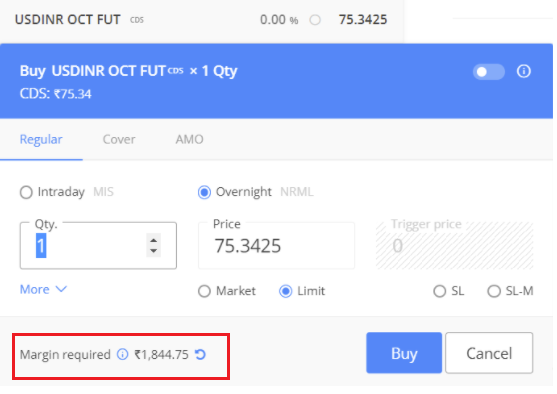Viewport: 557px width, 394px height.
Task: Click the Price input field
Action: 276,245
